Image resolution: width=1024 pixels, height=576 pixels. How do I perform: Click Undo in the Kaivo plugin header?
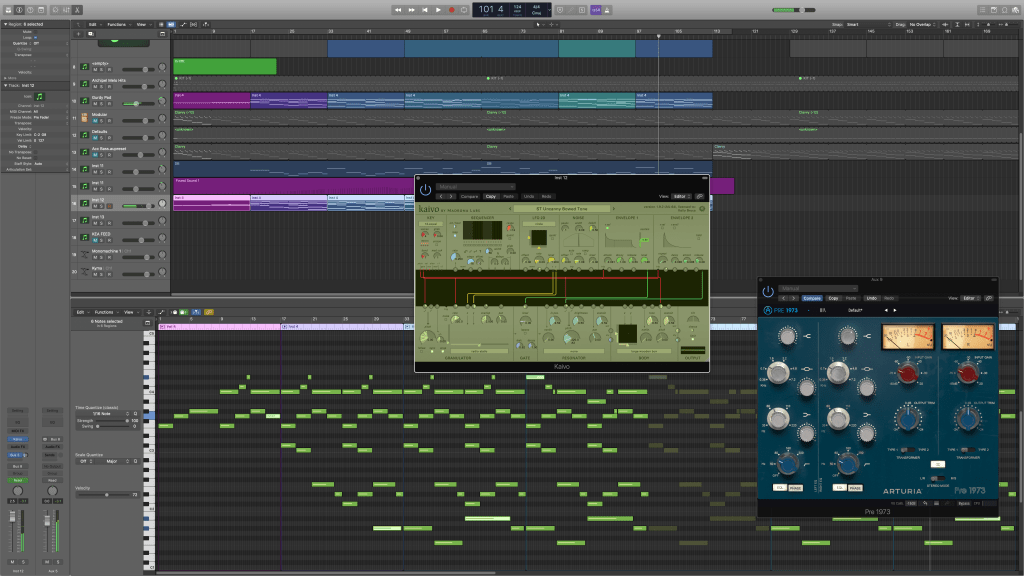point(529,196)
